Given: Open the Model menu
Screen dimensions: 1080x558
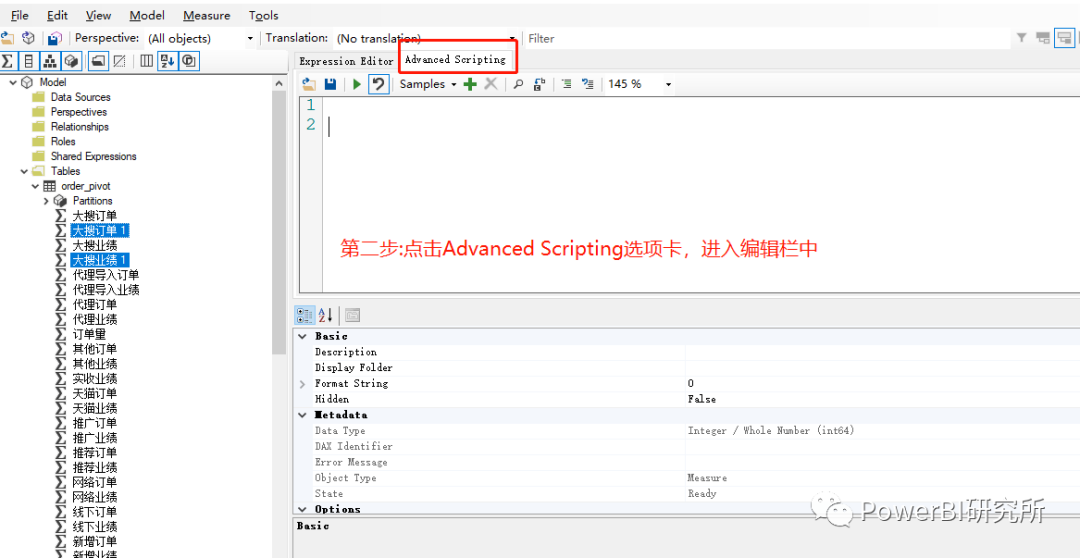Looking at the screenshot, I should point(147,15).
